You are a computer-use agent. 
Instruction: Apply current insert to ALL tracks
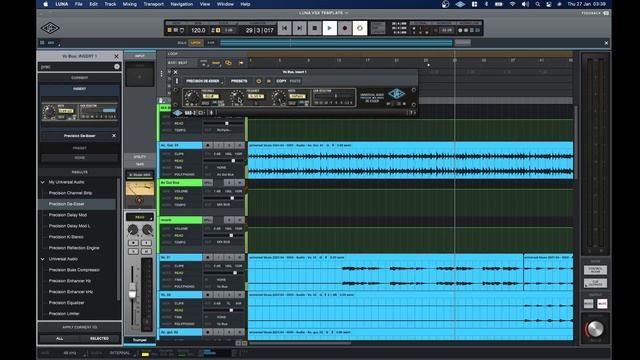click(60, 338)
